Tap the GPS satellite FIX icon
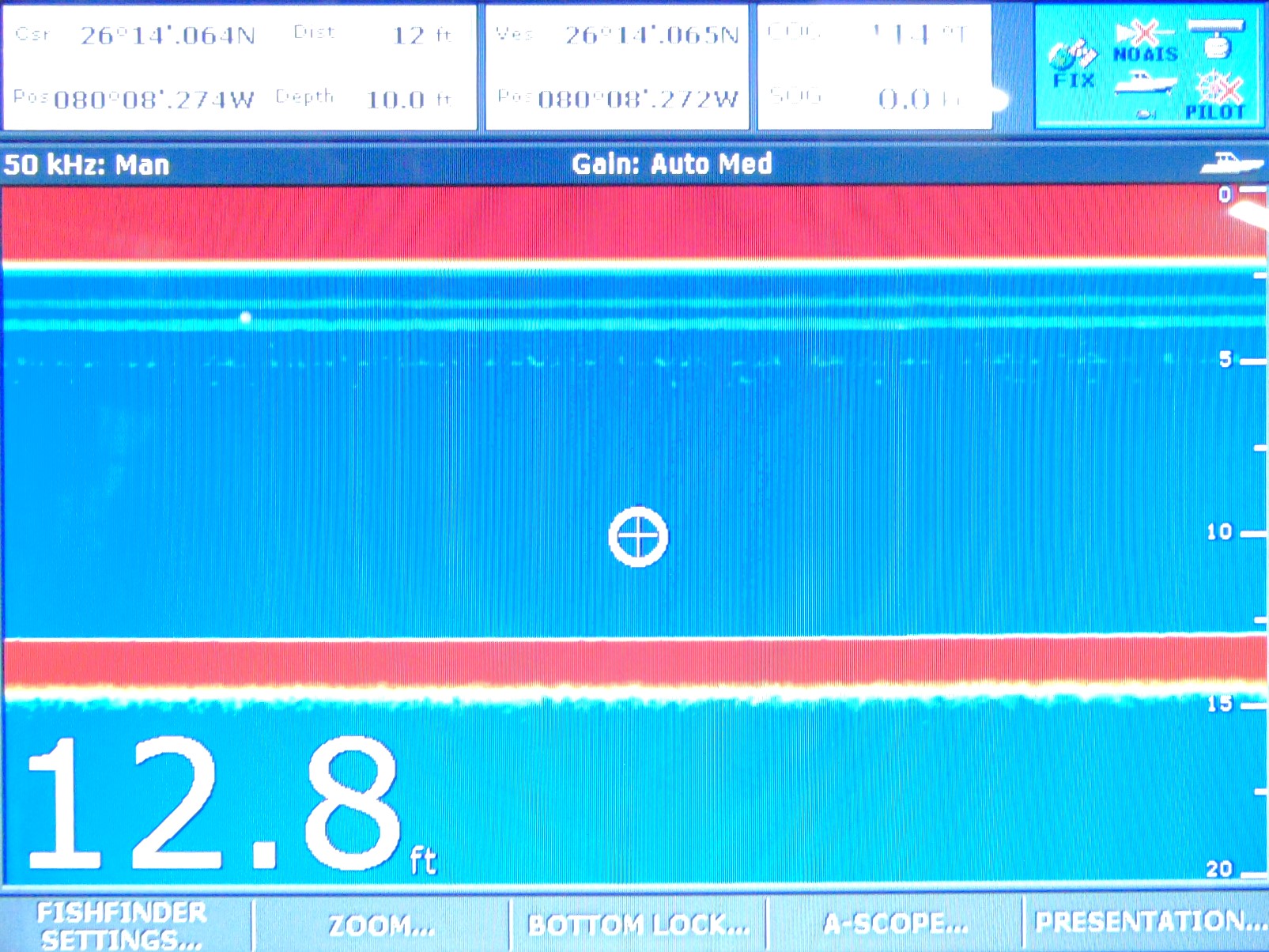 tap(1073, 63)
